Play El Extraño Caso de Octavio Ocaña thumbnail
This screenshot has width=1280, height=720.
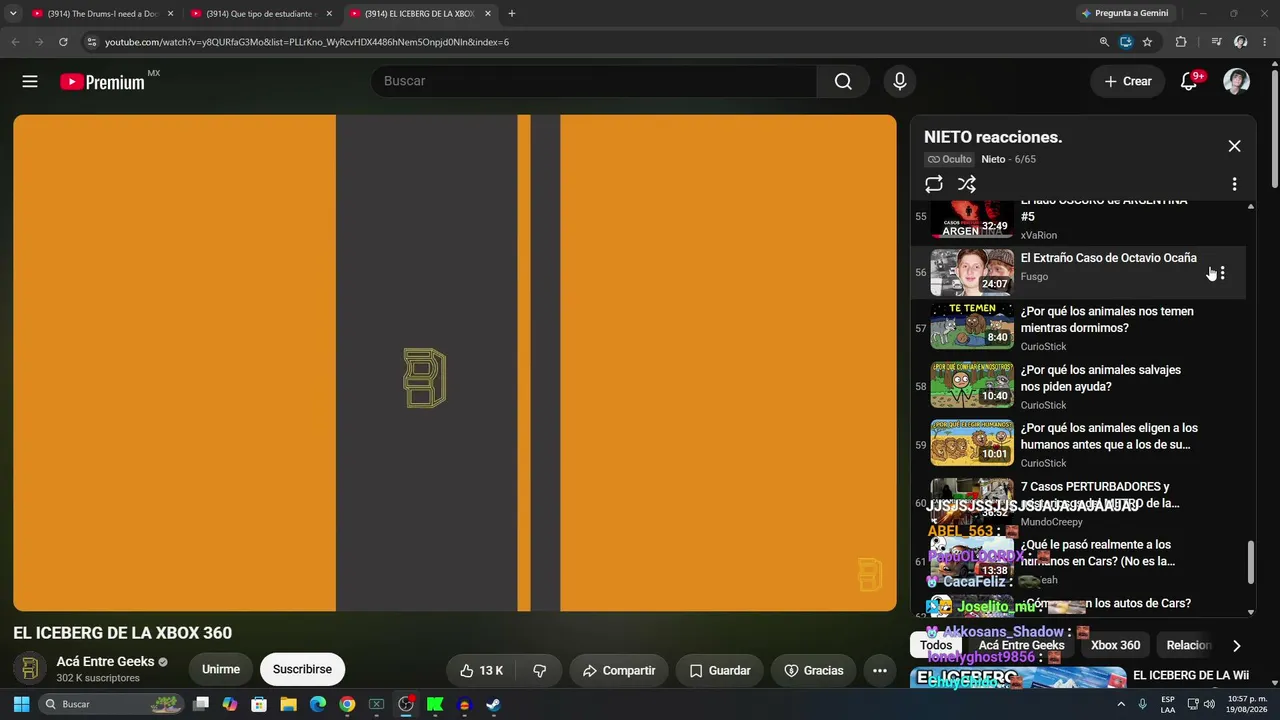pyautogui.click(x=972, y=272)
